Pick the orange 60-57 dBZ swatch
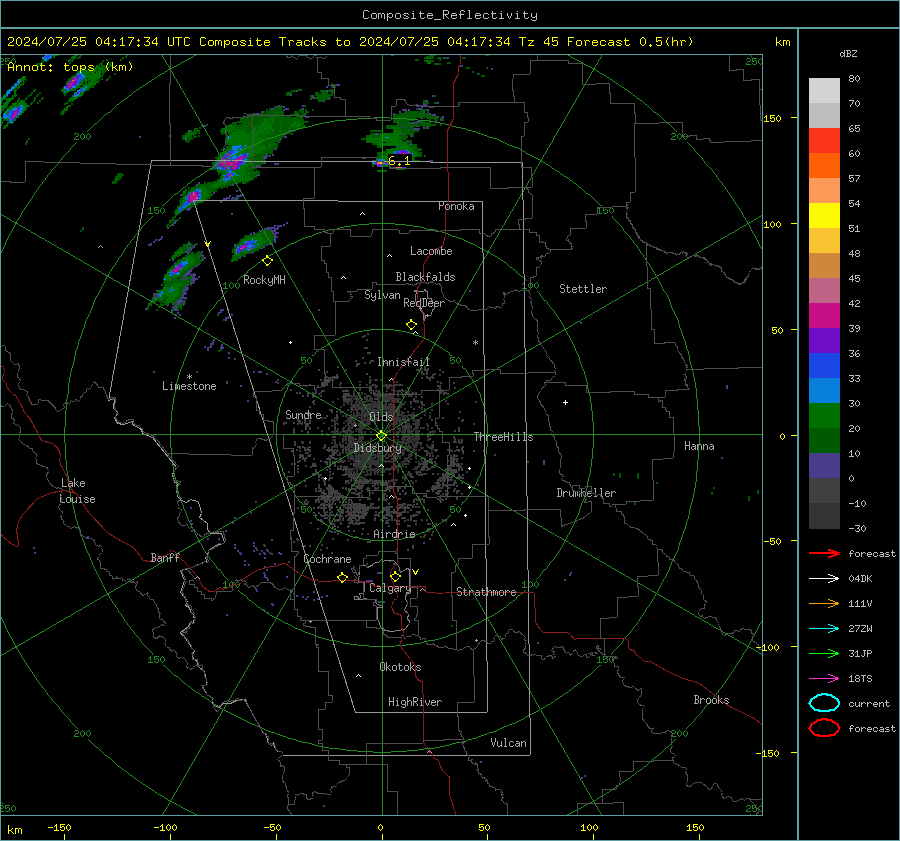This screenshot has width=900, height=841. [824, 166]
